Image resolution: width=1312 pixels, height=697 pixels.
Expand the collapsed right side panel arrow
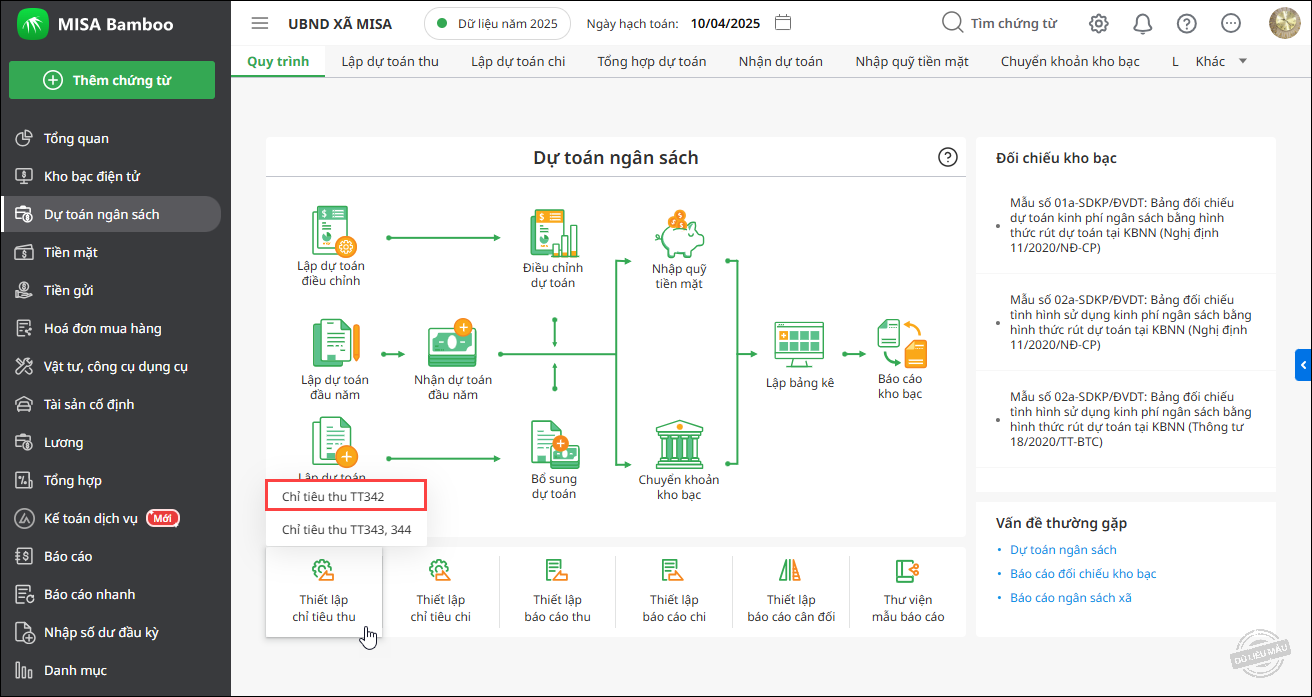pyautogui.click(x=1304, y=367)
